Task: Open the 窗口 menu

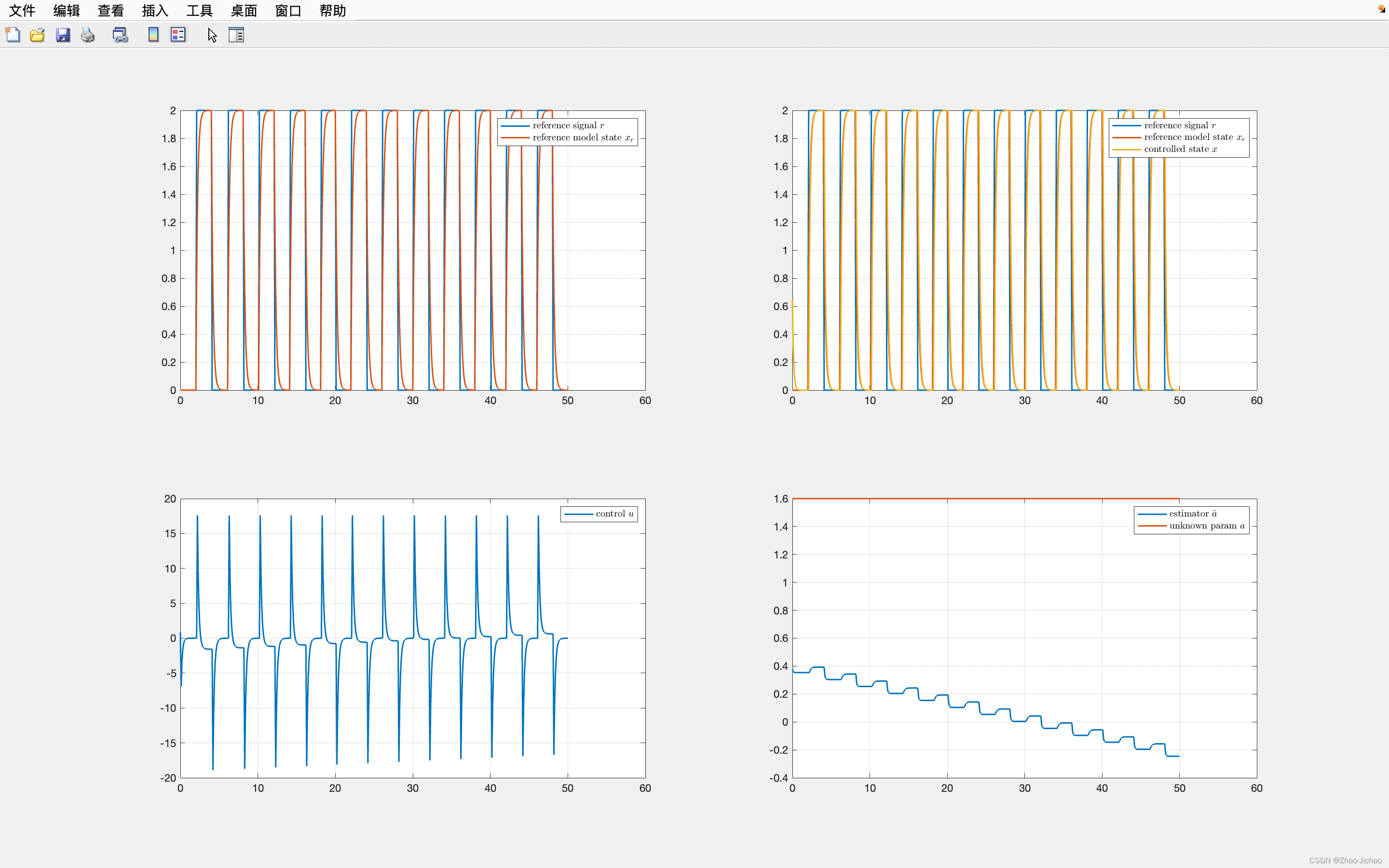Action: click(x=288, y=10)
